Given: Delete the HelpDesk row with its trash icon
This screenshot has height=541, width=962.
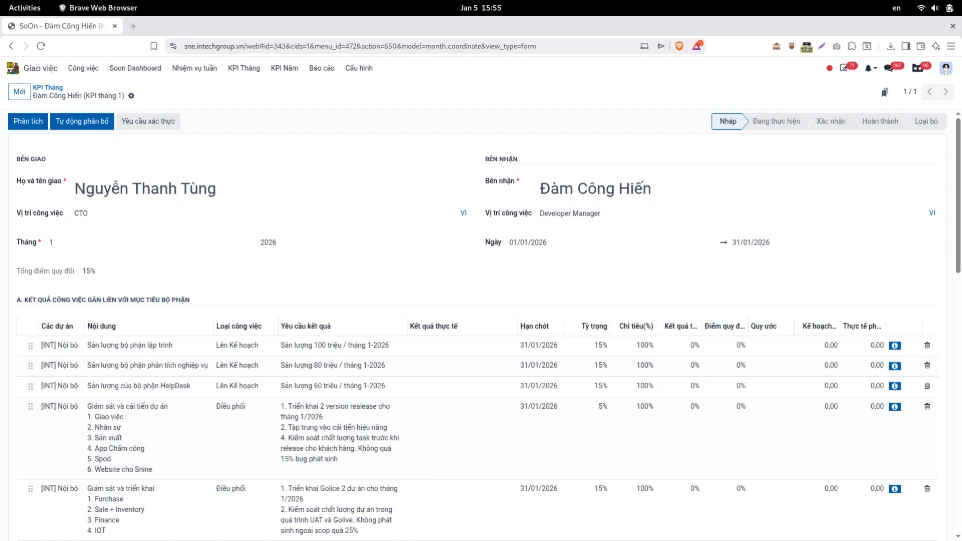Looking at the screenshot, I should (x=926, y=386).
